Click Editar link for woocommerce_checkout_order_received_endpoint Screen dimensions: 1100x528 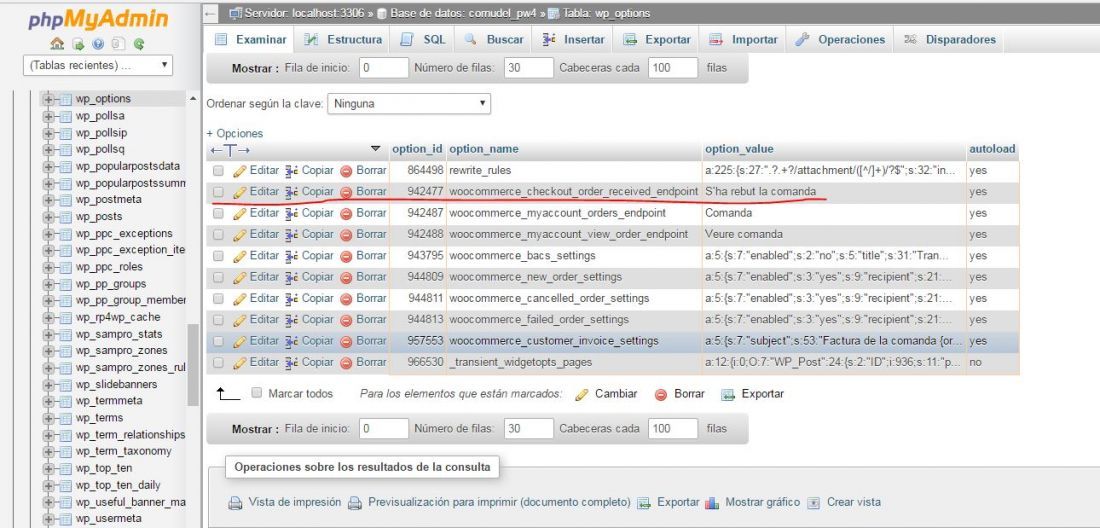(x=264, y=191)
